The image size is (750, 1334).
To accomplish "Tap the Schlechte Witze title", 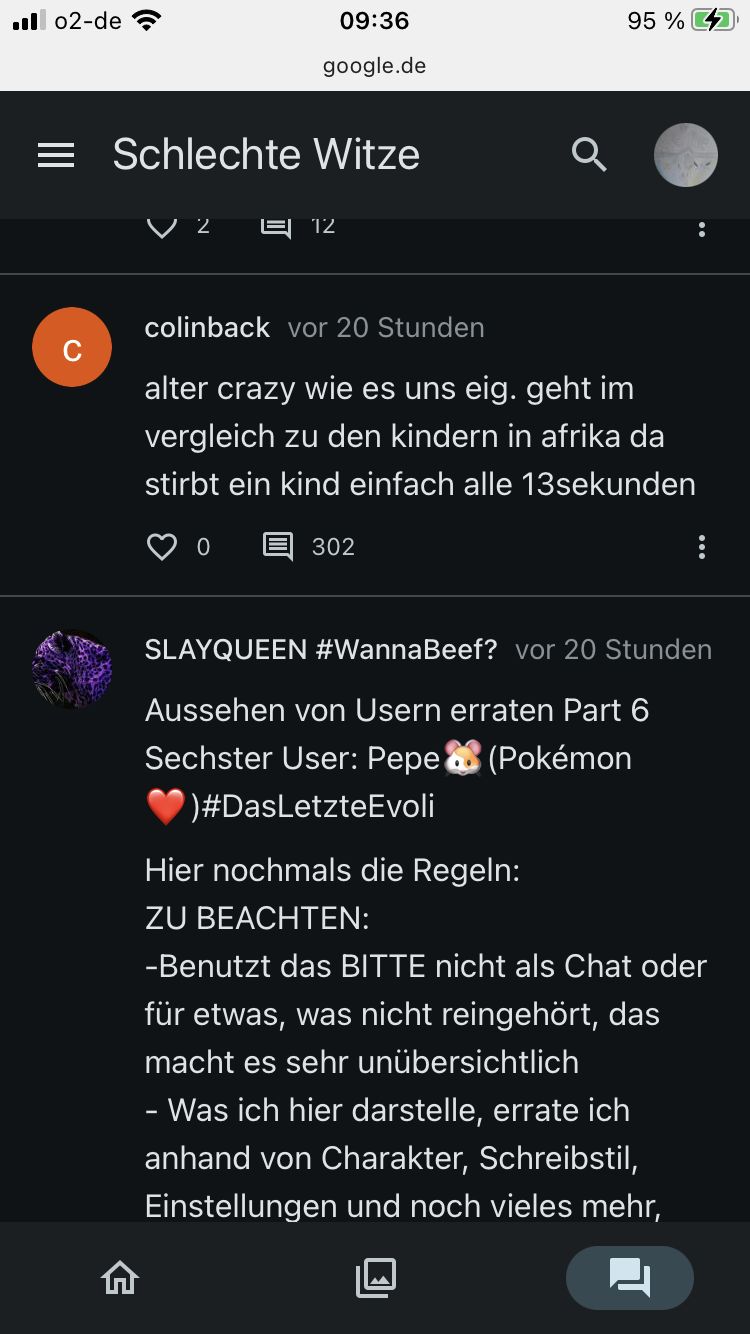I will (266, 155).
